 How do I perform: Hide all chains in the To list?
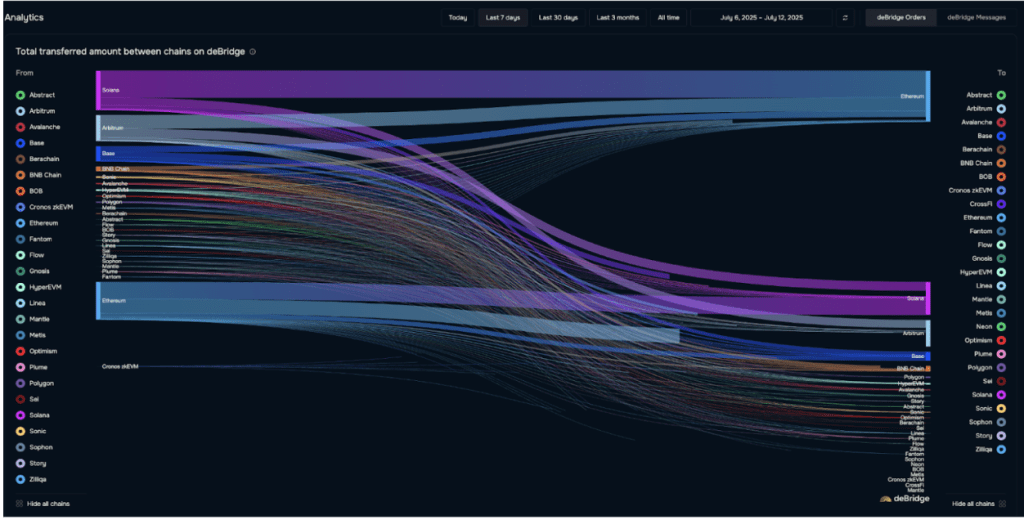978,504
